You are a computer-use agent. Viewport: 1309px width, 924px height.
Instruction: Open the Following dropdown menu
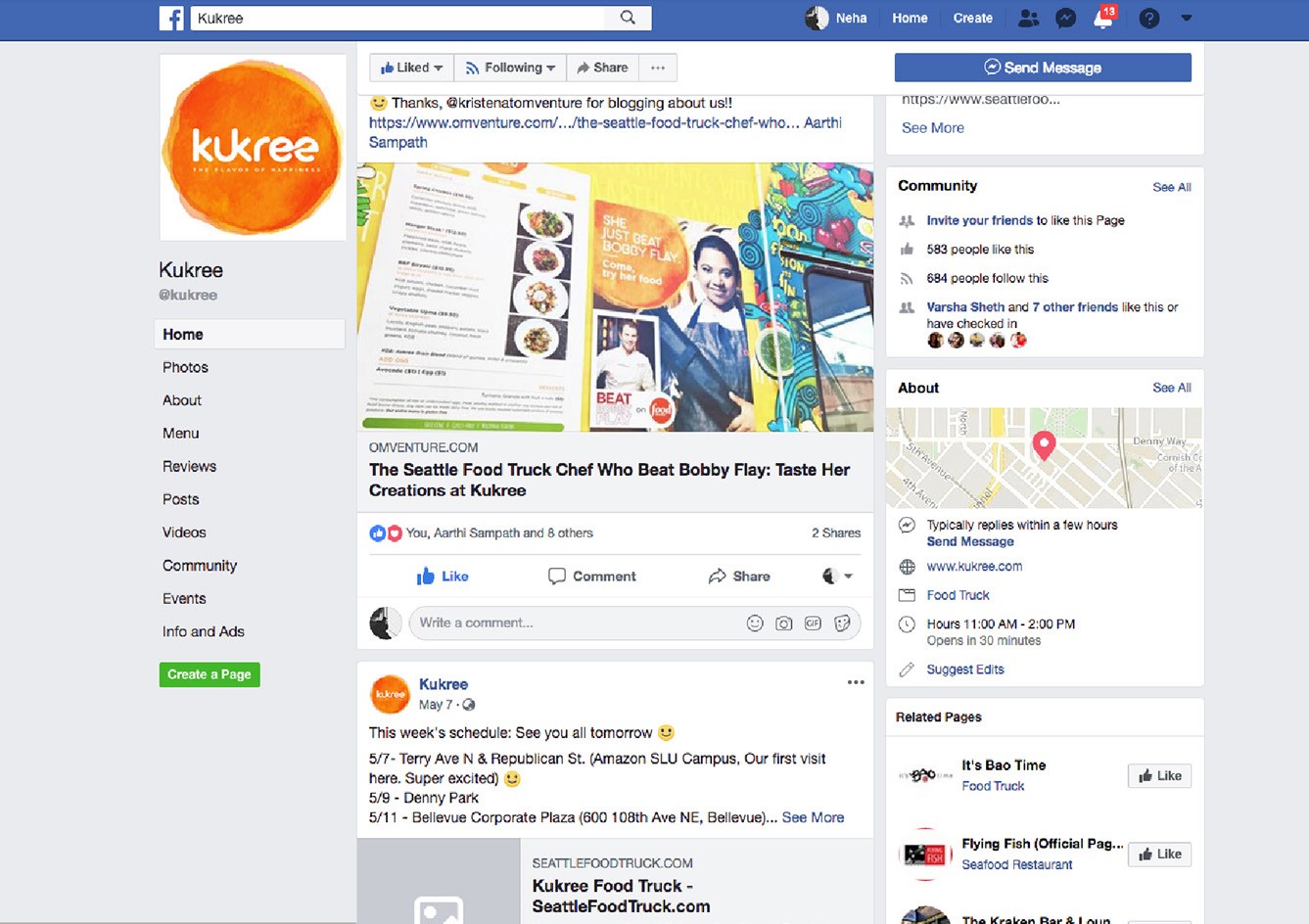tap(510, 68)
